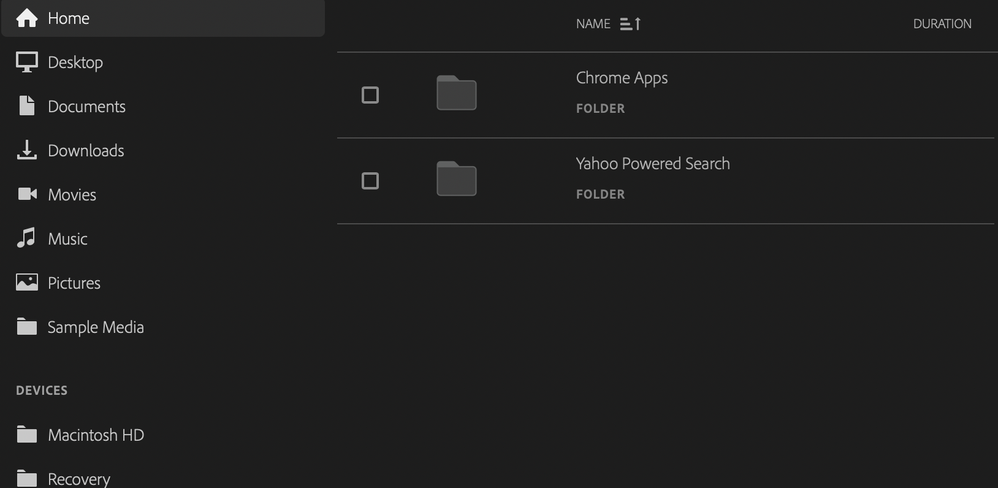The height and width of the screenshot is (488, 998).
Task: Click the NAME column header
Action: pyautogui.click(x=593, y=24)
